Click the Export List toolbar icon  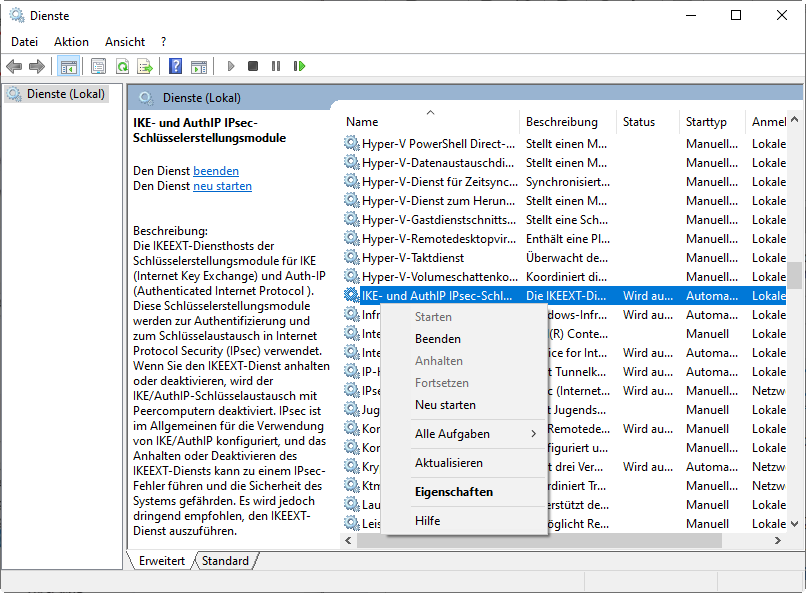(x=145, y=66)
